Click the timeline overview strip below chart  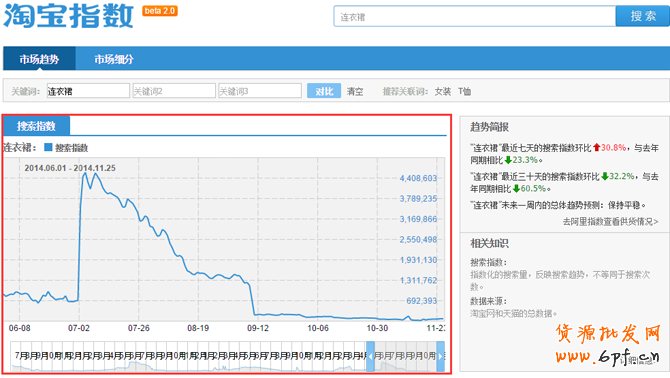pos(227,356)
